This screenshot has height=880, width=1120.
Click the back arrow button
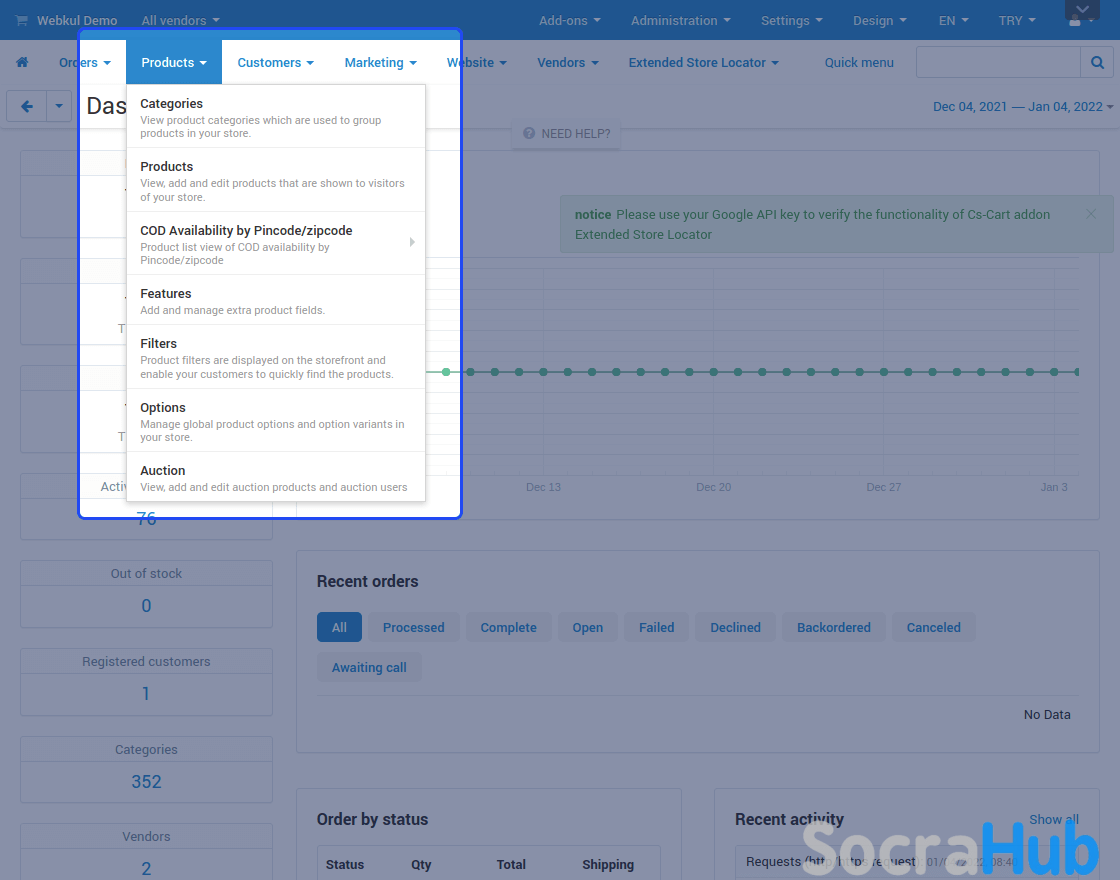[x=27, y=106]
